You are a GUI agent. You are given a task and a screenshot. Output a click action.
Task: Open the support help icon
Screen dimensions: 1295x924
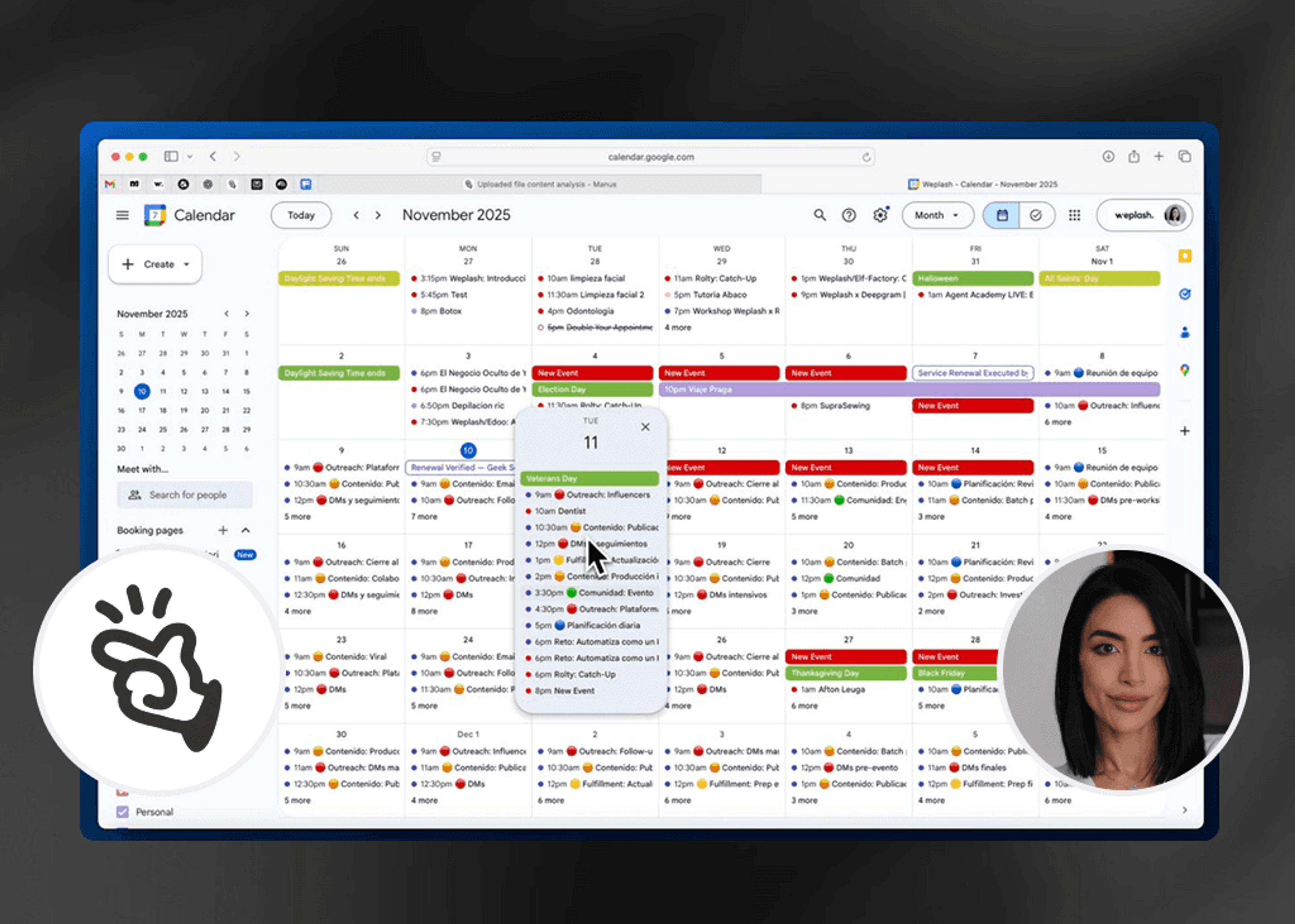849,215
